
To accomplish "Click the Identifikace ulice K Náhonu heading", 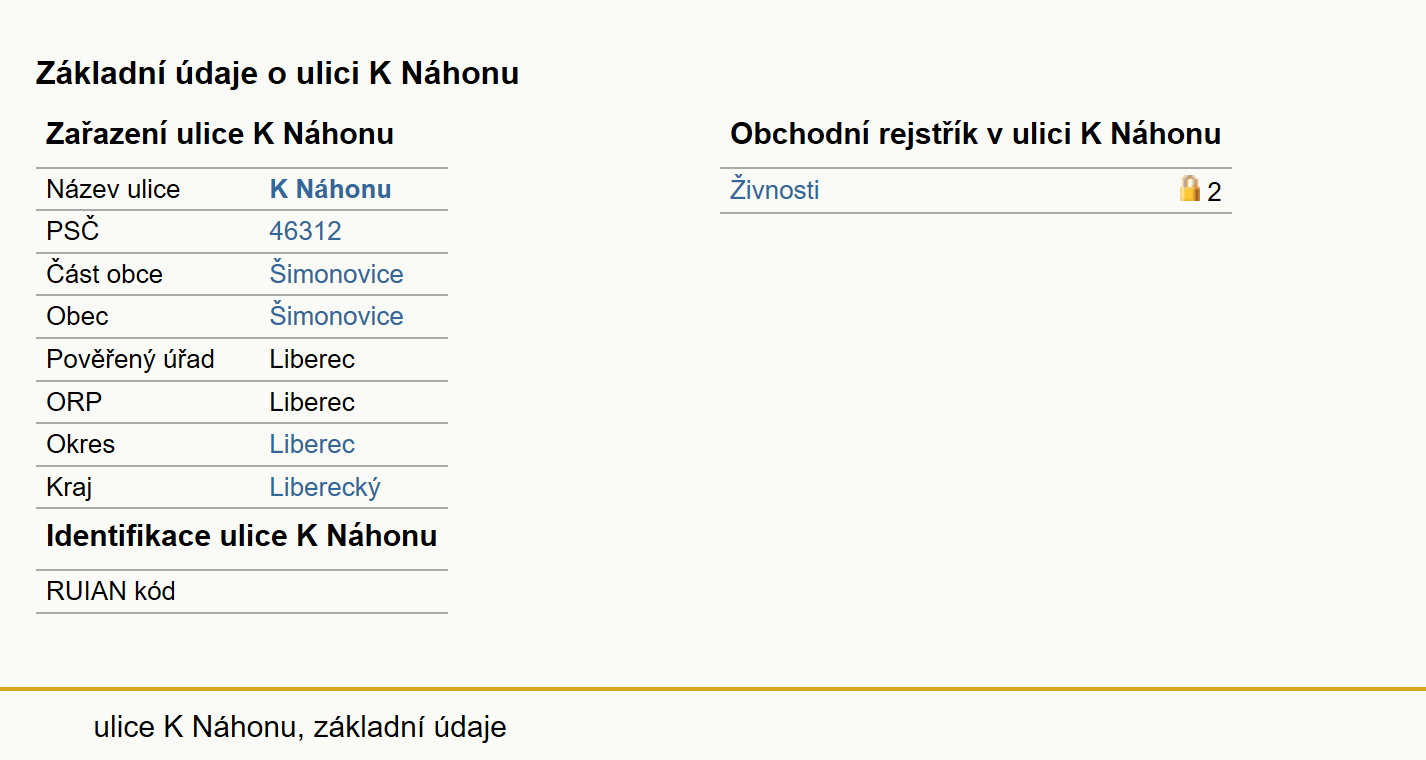I will coord(241,536).
